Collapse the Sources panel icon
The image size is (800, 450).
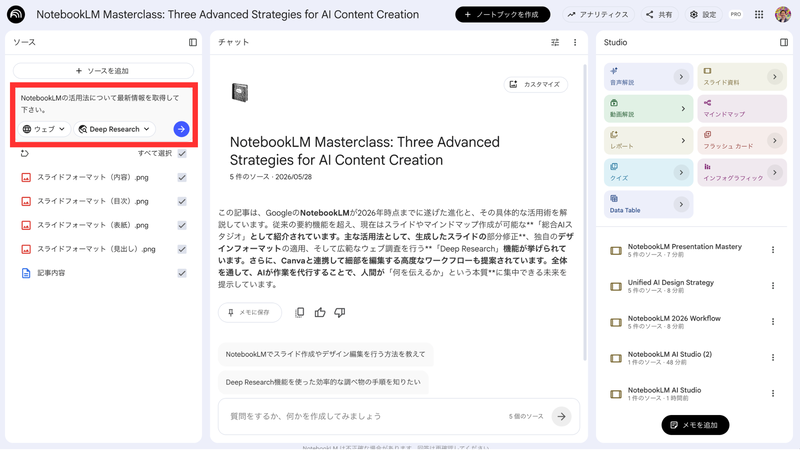193,42
